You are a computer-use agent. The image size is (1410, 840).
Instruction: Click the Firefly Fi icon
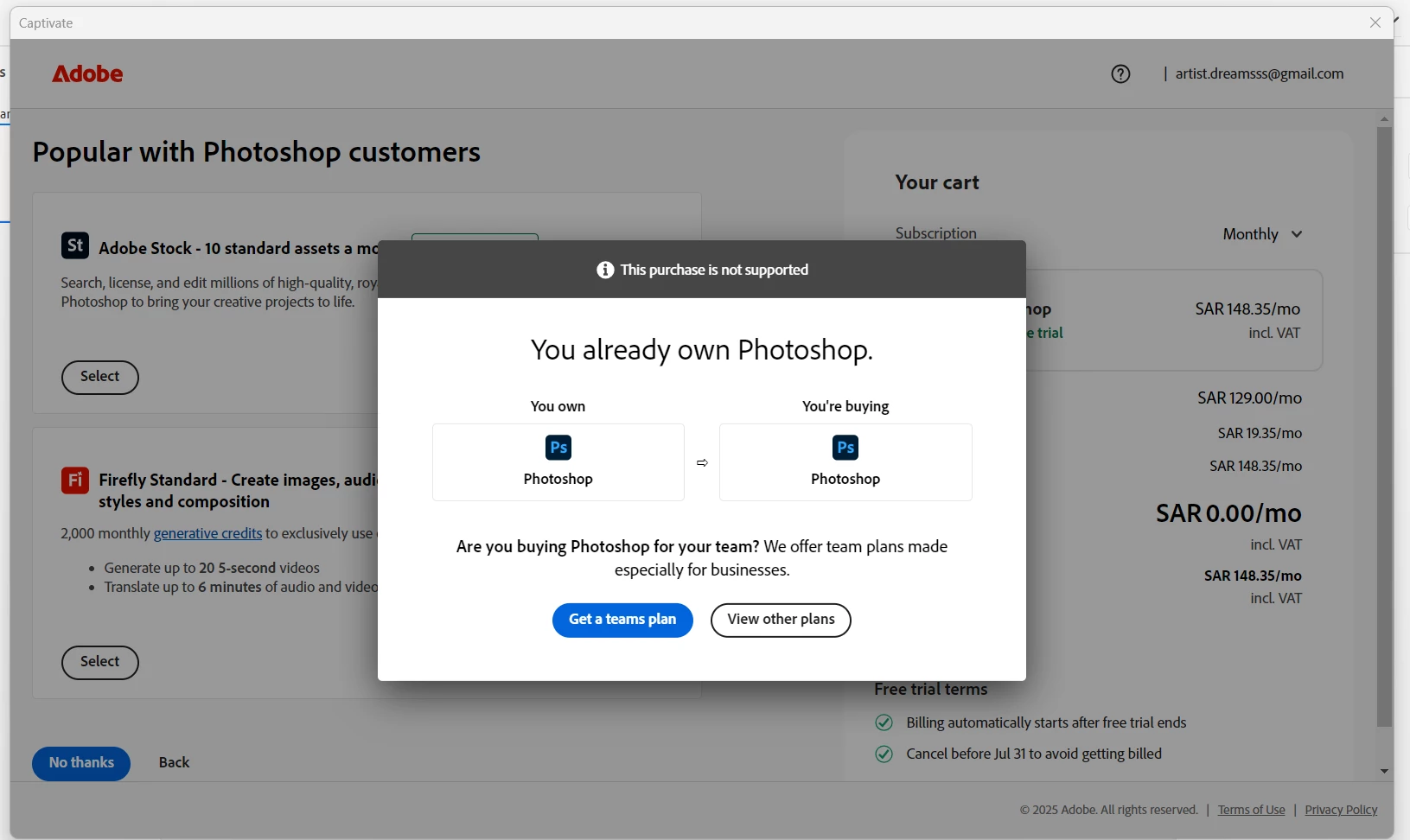tap(75, 480)
